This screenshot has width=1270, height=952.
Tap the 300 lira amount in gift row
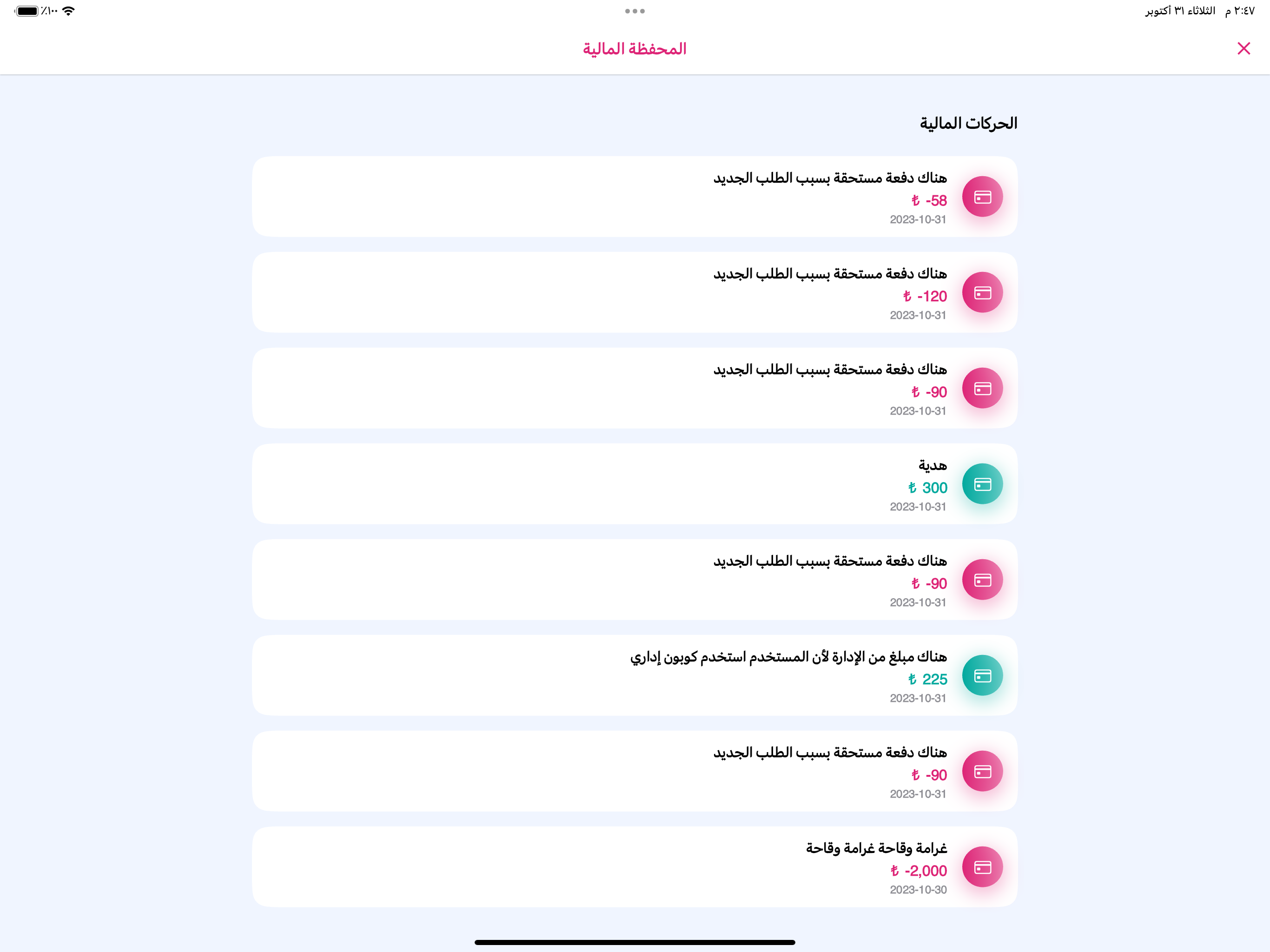(927, 488)
